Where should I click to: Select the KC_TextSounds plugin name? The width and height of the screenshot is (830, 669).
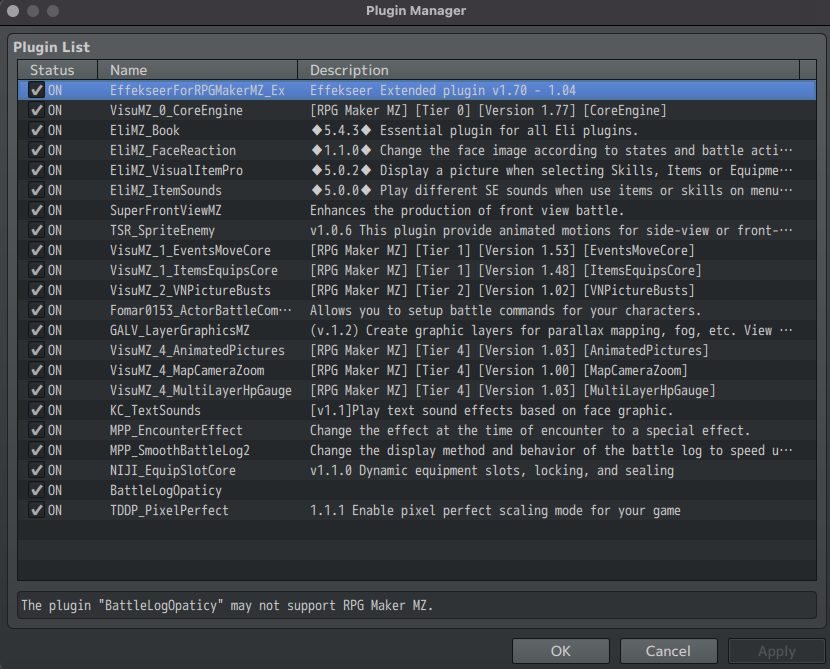155,411
